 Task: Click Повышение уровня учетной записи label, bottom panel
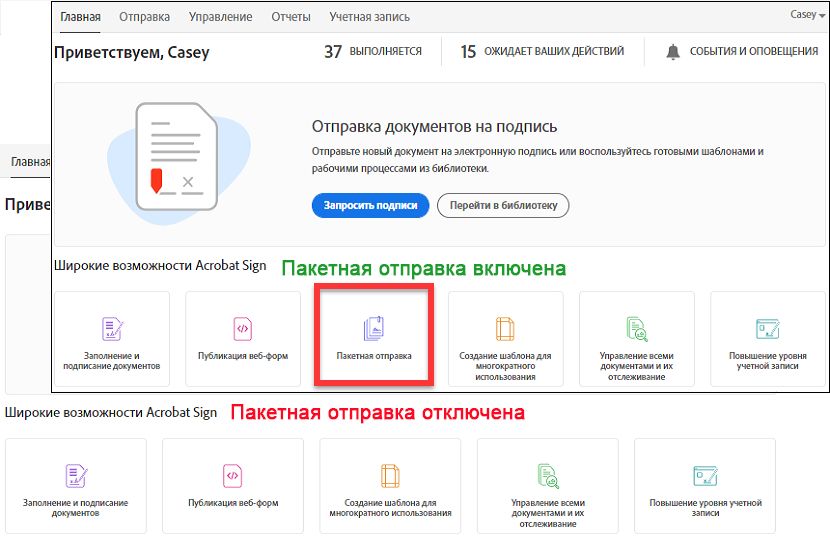tap(706, 508)
